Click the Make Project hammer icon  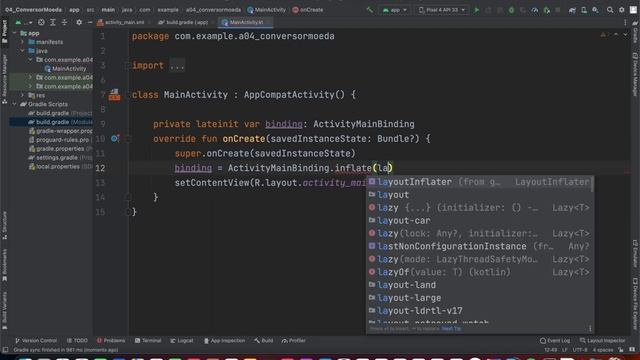369,10
